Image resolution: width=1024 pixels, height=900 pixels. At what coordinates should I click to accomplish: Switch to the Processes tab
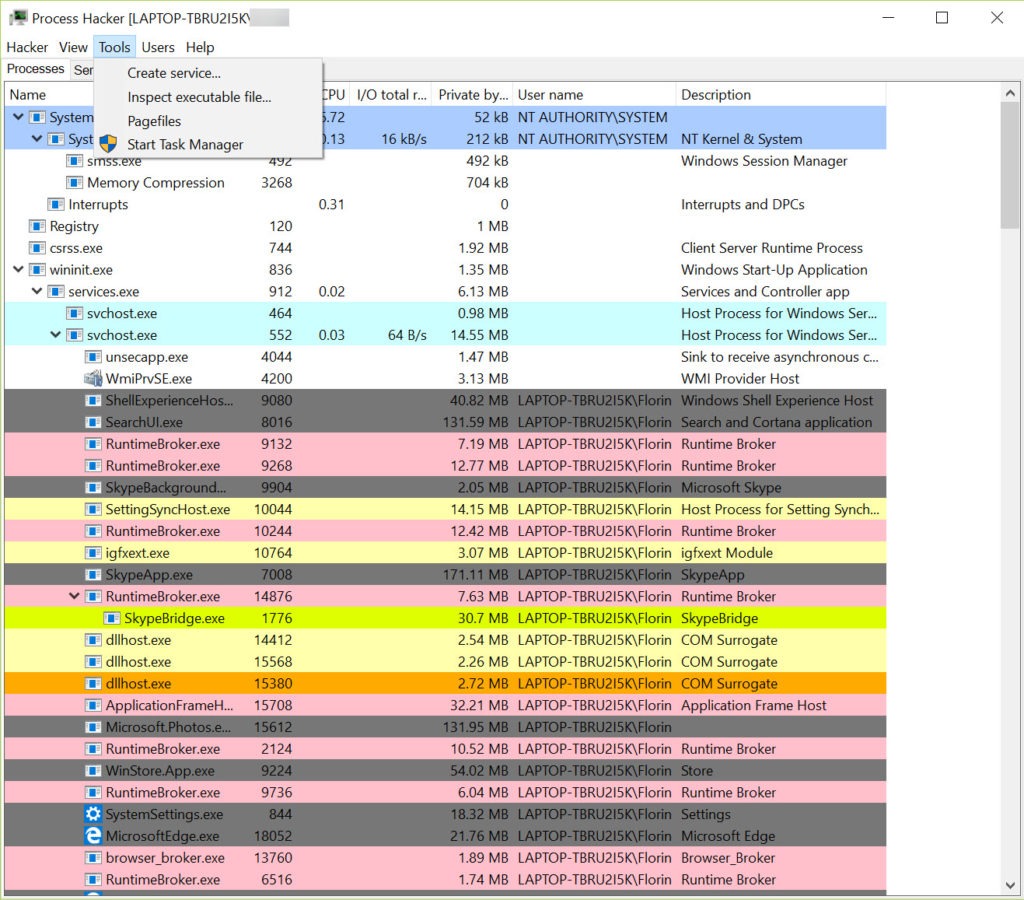click(x=35, y=69)
